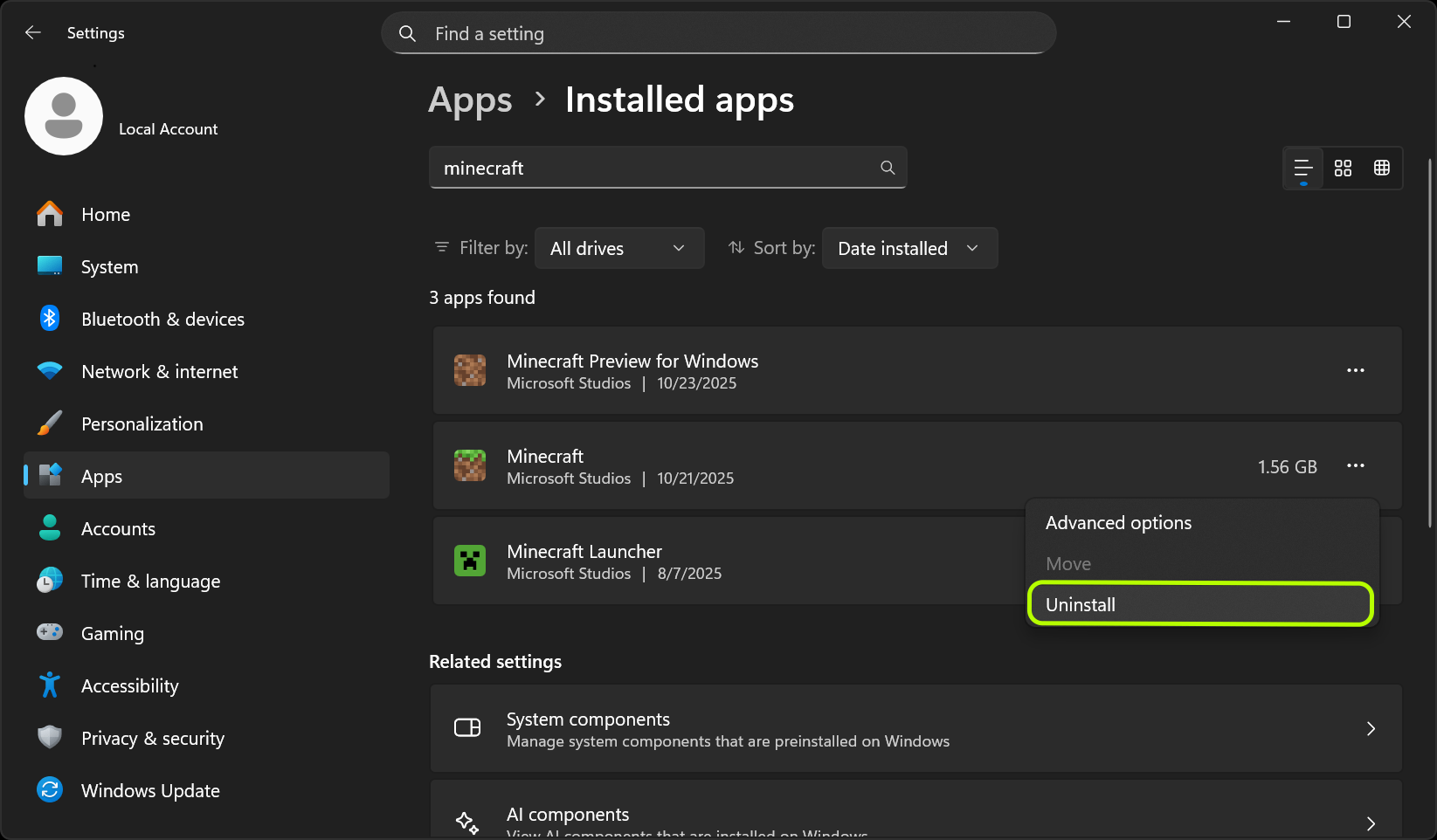Click the back arrow next to Settings
This screenshot has height=840, width=1437.
32,32
